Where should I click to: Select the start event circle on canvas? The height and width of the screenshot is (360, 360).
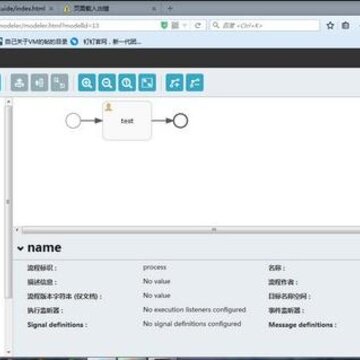point(73,120)
